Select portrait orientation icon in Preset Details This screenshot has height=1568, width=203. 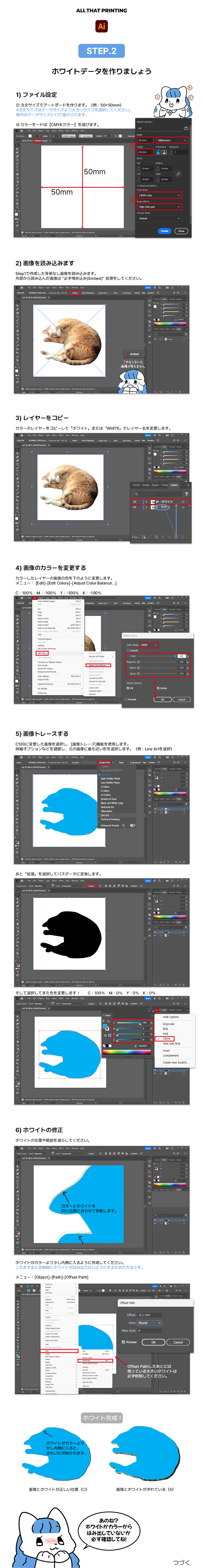point(159,152)
